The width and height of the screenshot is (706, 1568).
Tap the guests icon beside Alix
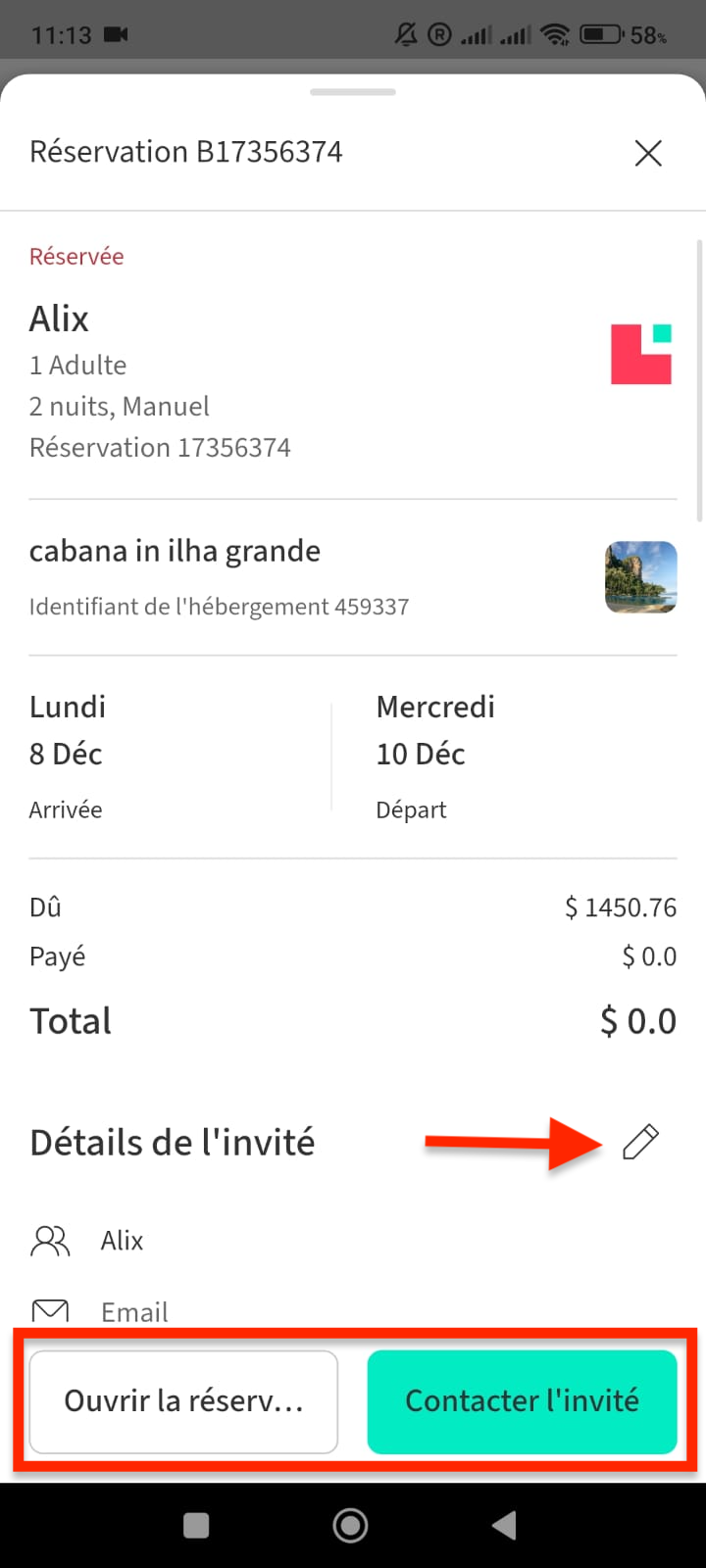pyautogui.click(x=50, y=1241)
